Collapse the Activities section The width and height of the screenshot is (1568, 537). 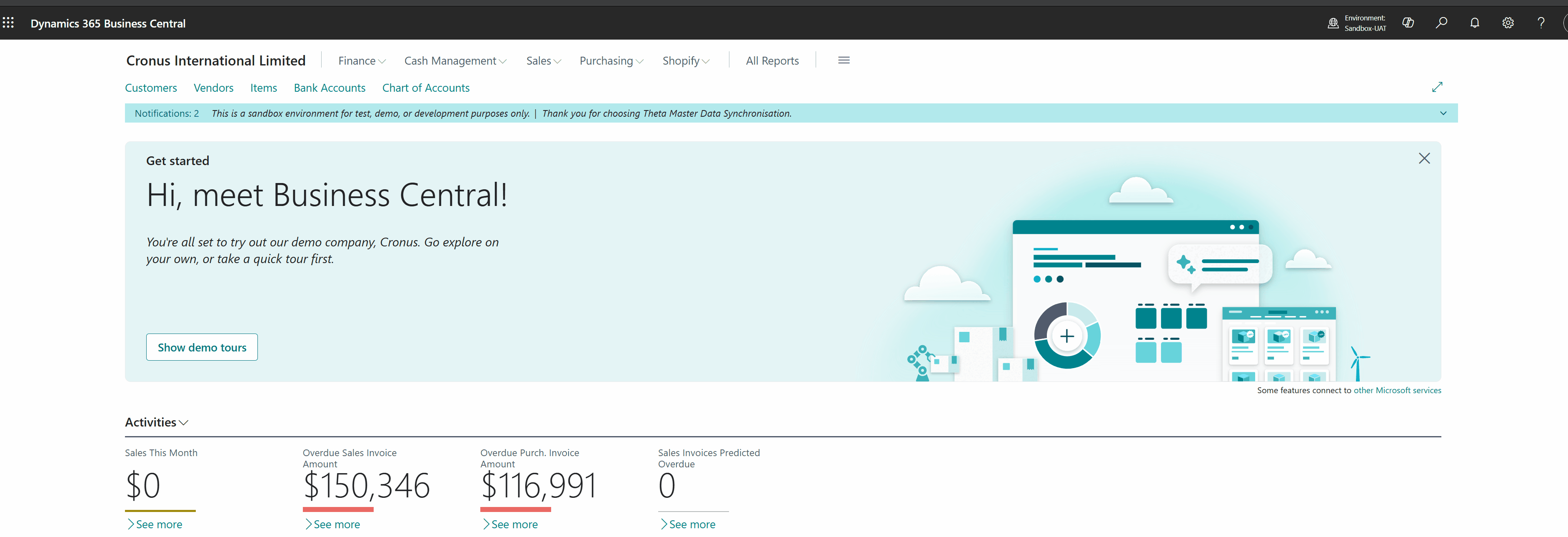157,422
